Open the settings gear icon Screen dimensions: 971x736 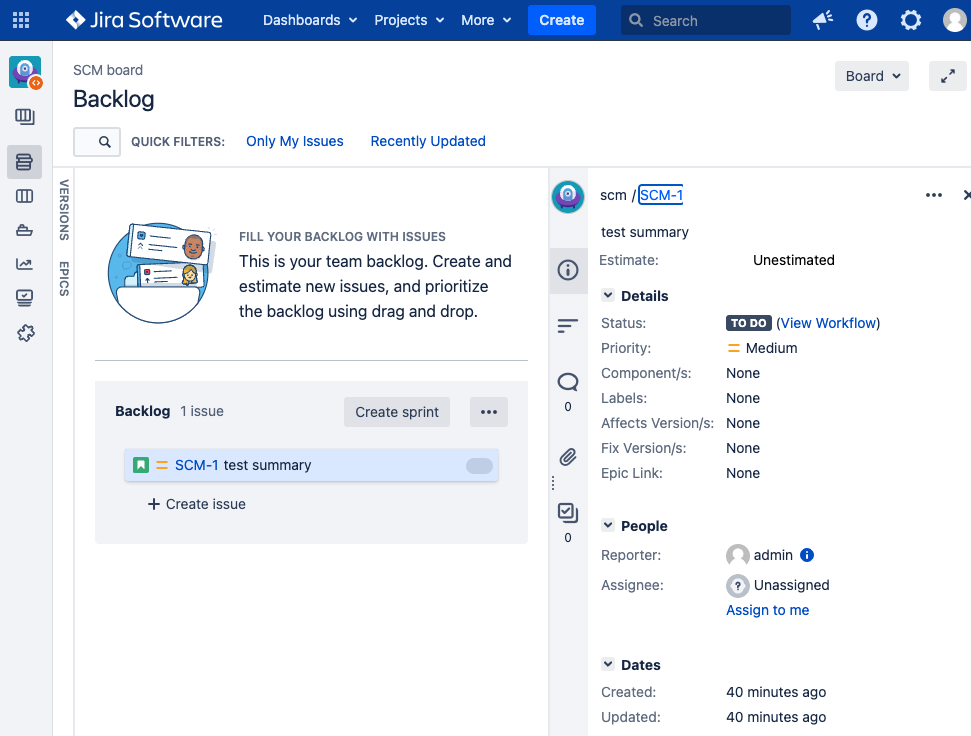pyautogui.click(x=910, y=20)
